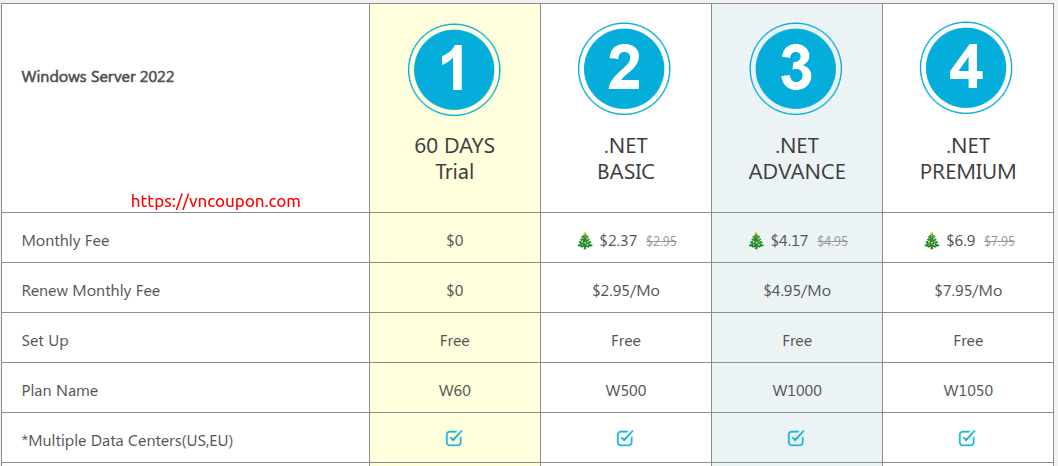Toggle the data centers checkbox for Trial

click(x=454, y=438)
